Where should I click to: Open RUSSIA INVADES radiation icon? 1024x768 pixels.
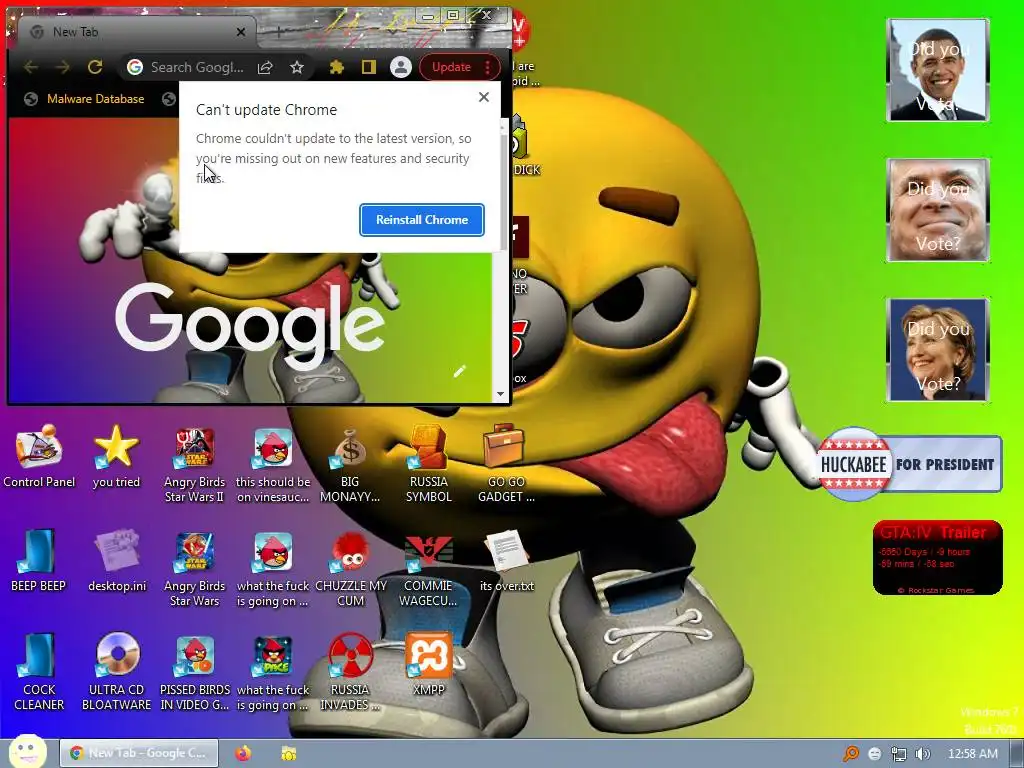click(x=350, y=673)
